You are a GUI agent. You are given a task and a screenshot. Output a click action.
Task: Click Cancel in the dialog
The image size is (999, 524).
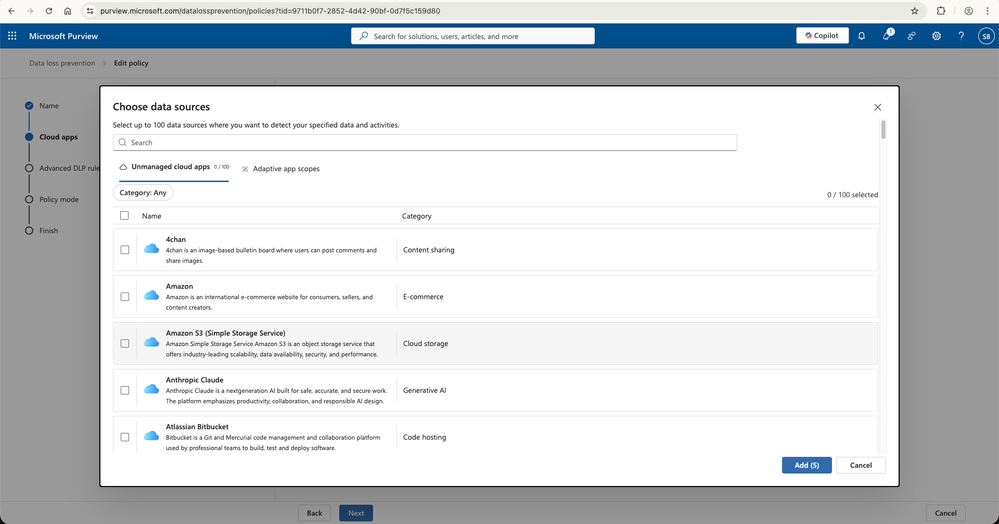click(861, 465)
